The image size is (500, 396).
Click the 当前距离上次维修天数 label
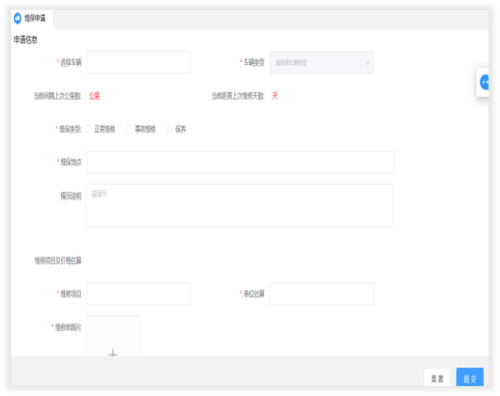(238, 96)
